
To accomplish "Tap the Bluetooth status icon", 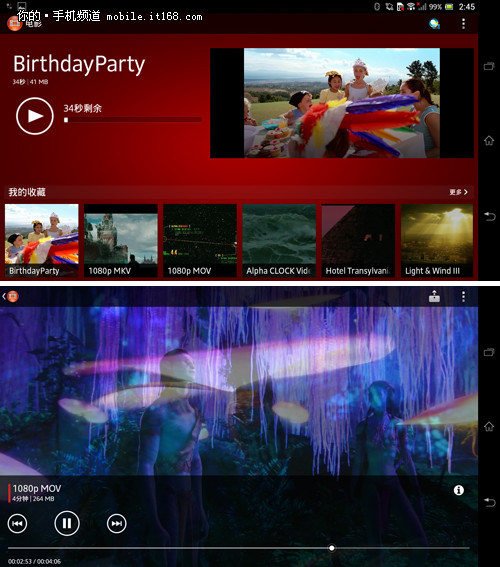I will [x=377, y=7].
